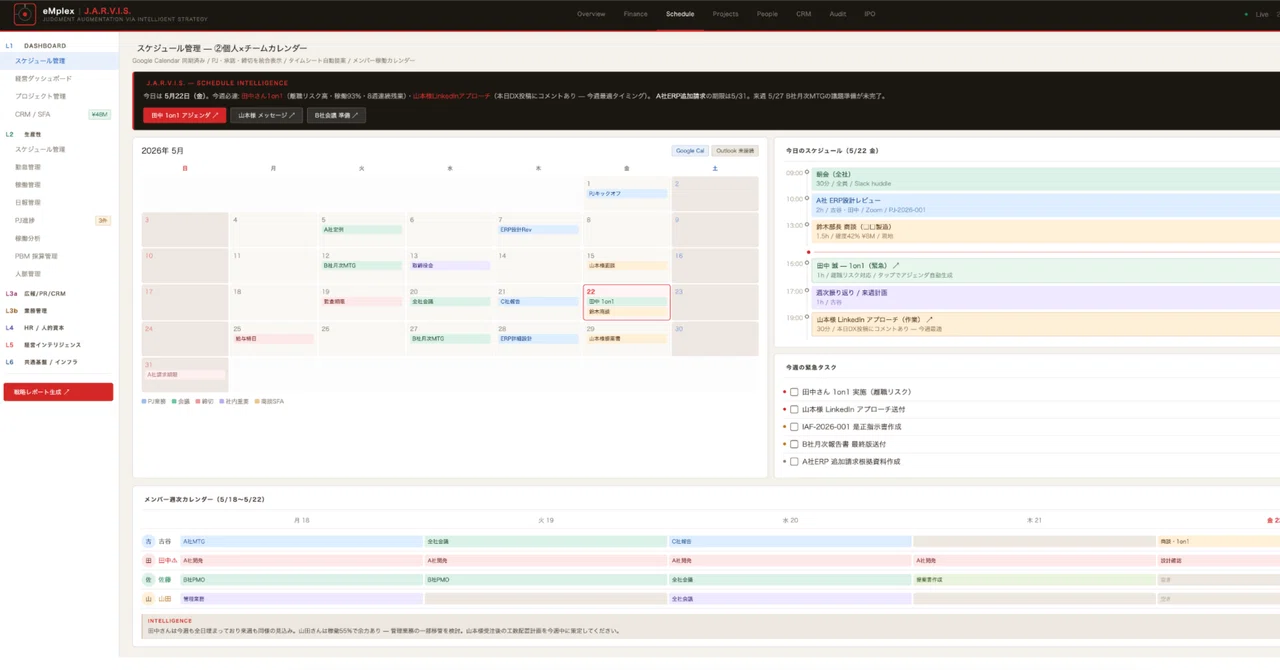Viewport: 1280px width, 670px height.
Task: Open 田中さん1on1 link in intelligence banner
Action: click(x=262, y=96)
